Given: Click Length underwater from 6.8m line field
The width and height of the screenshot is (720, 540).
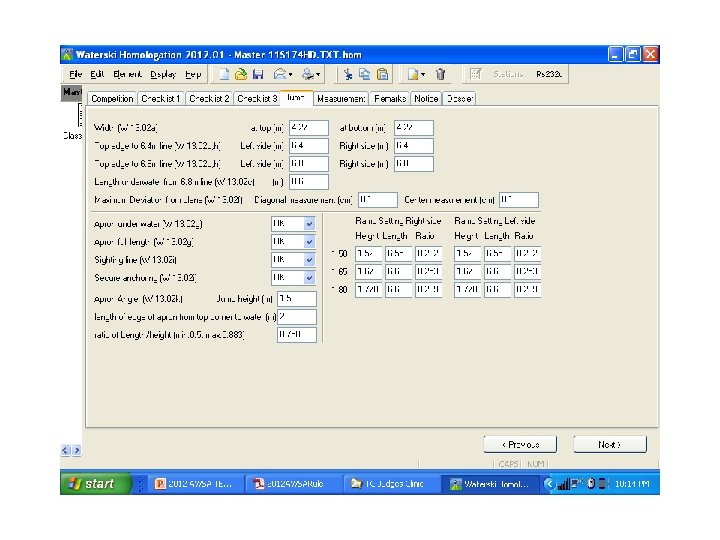Looking at the screenshot, I should click(309, 181).
